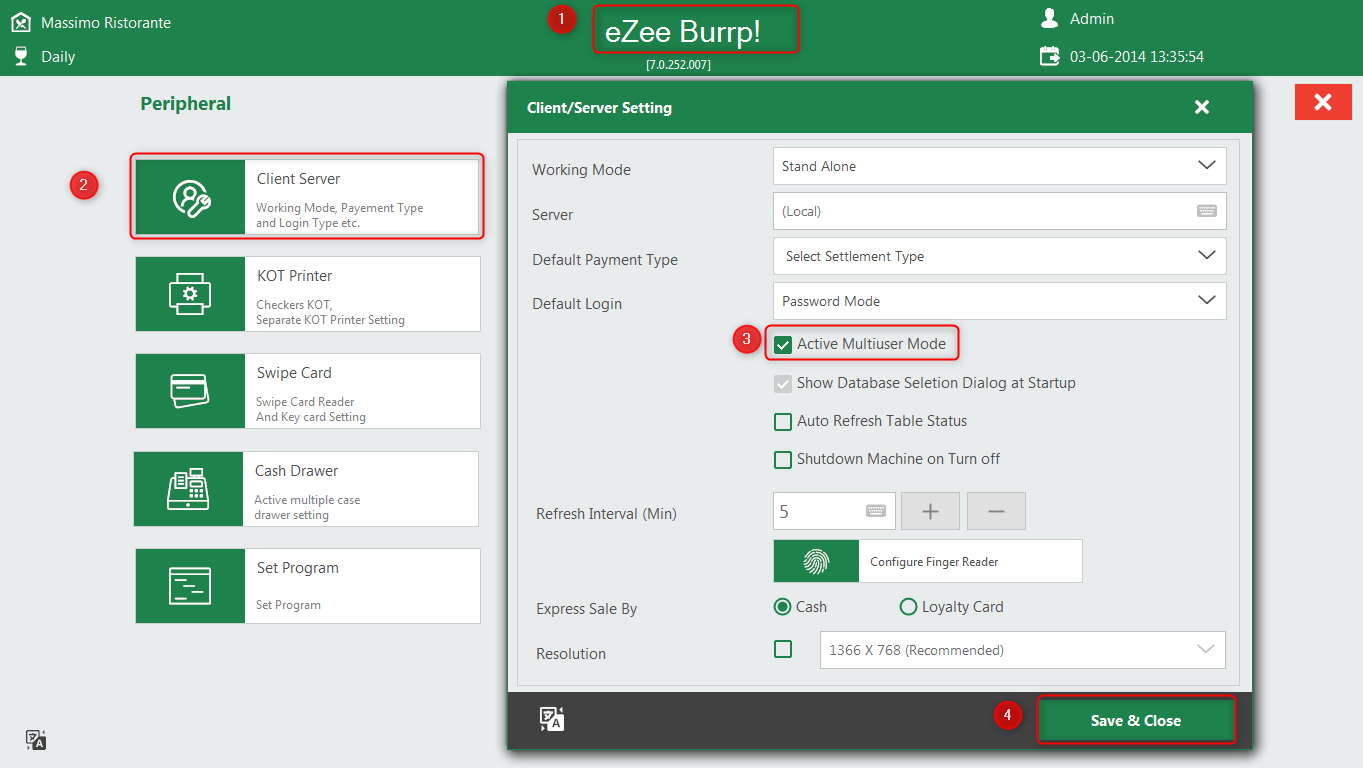Open the Cash Drawer settings tile
The image size is (1363, 768).
(x=306, y=489)
